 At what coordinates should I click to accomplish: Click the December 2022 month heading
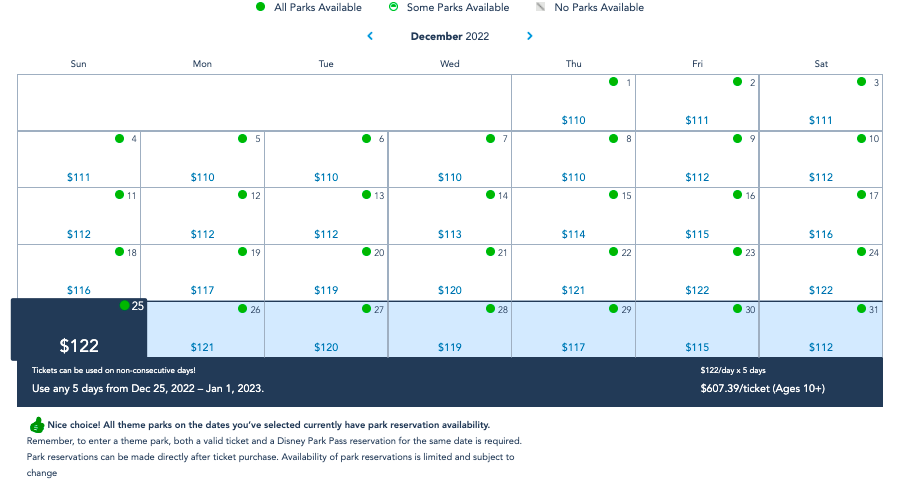point(450,37)
